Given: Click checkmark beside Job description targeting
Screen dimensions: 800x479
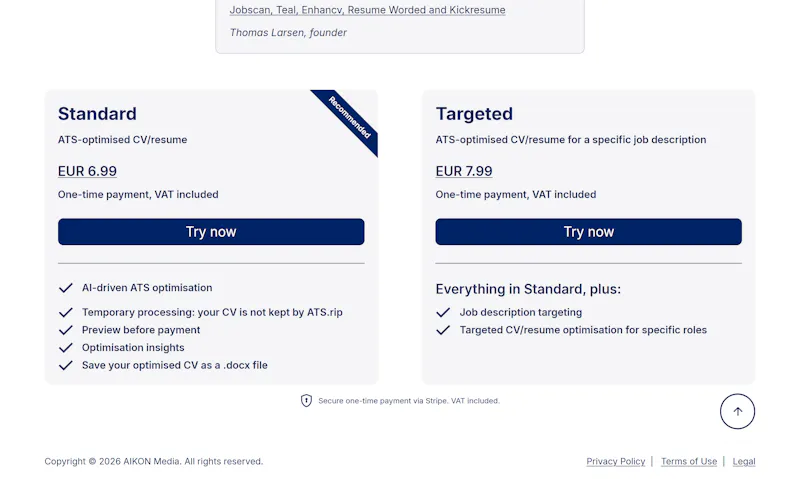Looking at the screenshot, I should point(443,312).
